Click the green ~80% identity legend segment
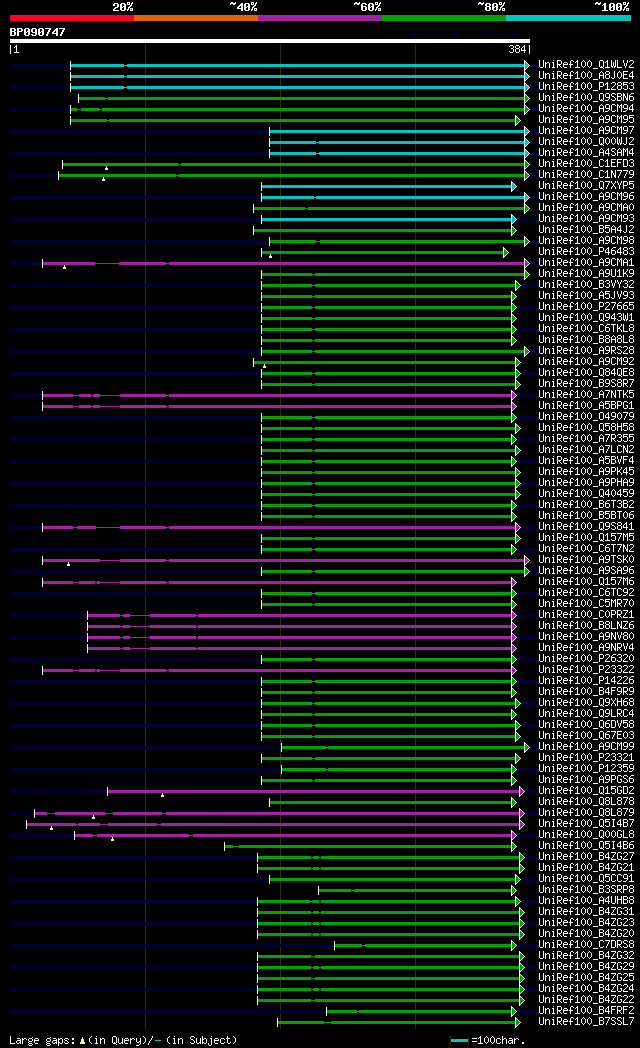Screen dimensions: 640x1048 click(444, 18)
